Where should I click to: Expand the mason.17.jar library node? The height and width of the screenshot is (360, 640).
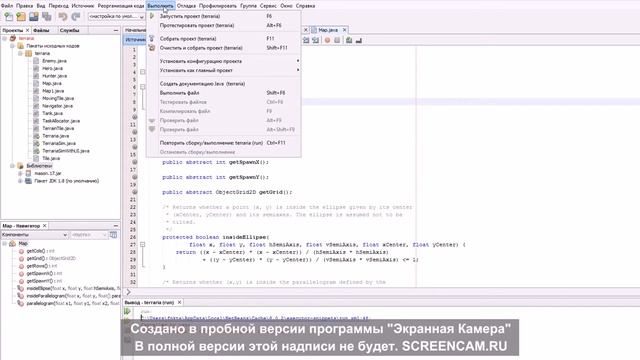[20, 173]
